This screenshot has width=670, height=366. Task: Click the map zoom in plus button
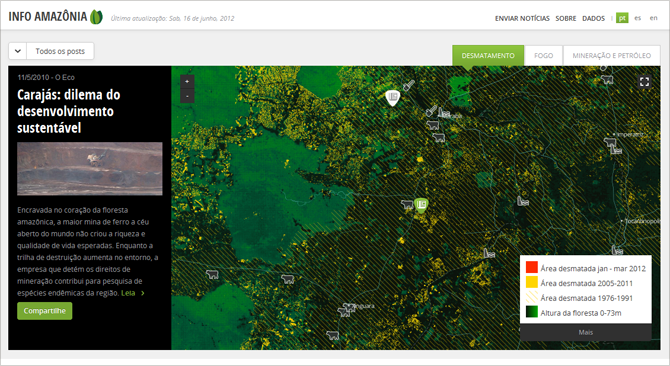pyautogui.click(x=187, y=81)
